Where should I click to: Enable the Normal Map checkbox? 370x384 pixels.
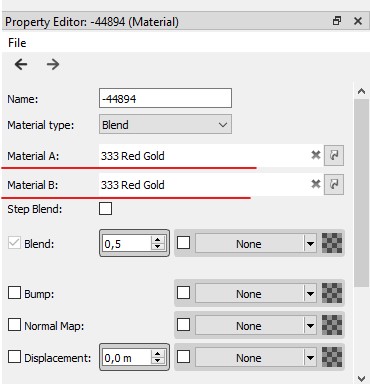point(14,325)
